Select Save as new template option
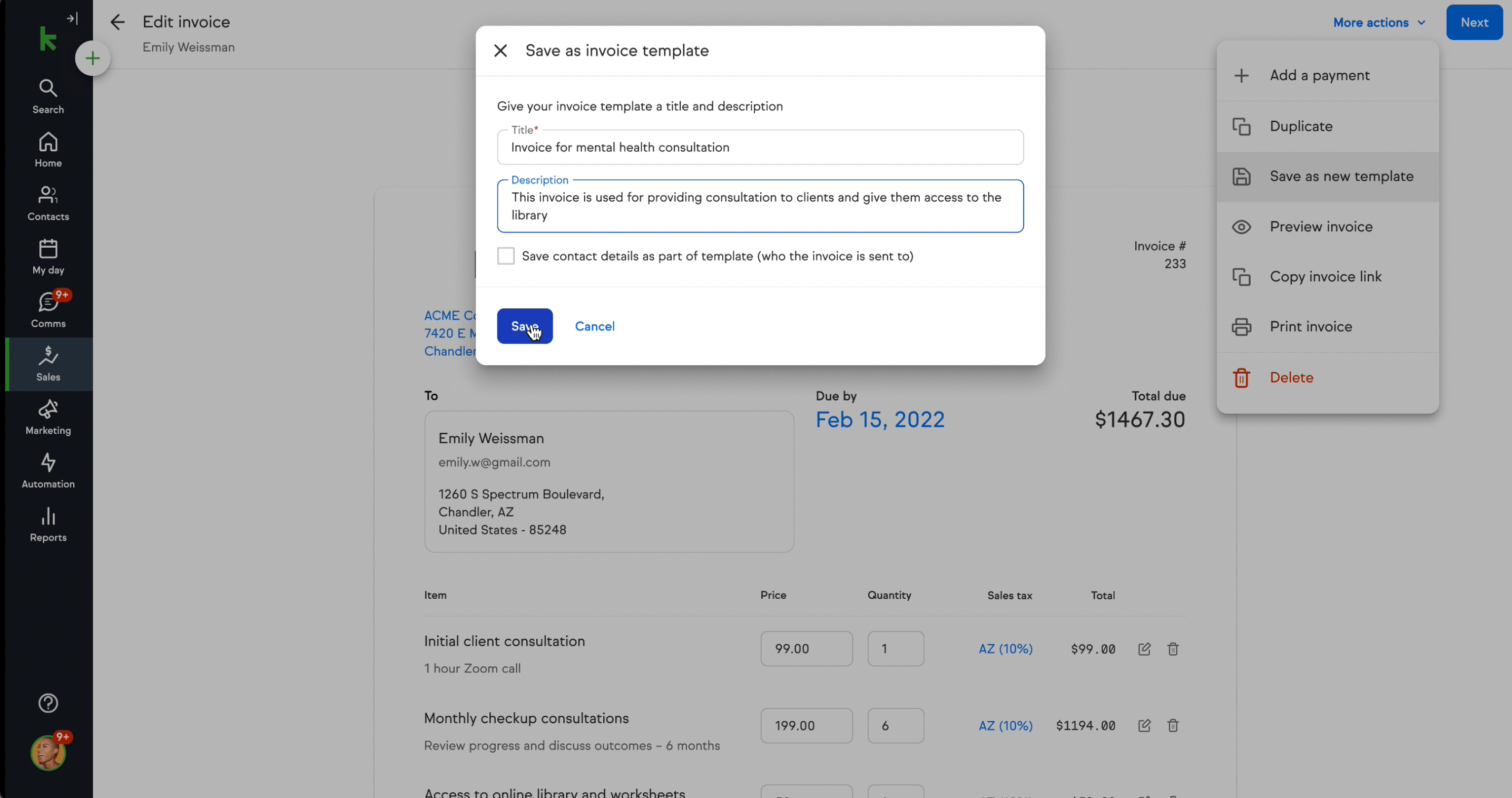This screenshot has width=1512, height=798. [1328, 177]
